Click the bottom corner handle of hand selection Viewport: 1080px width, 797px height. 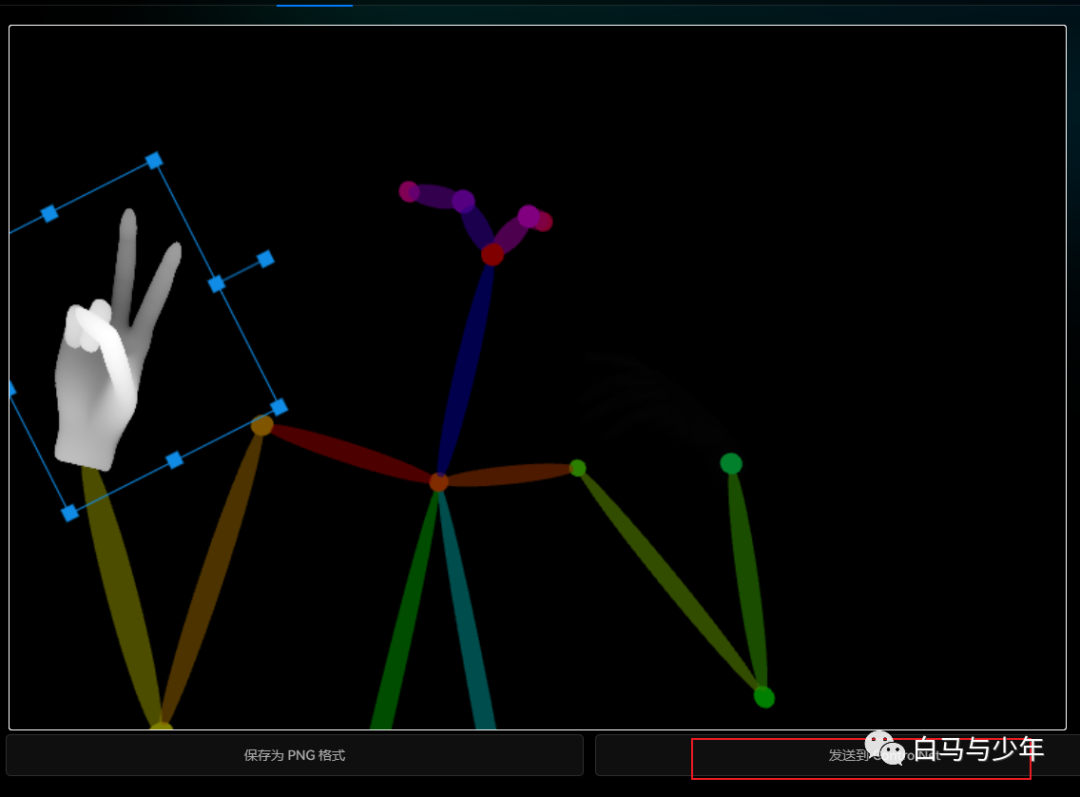click(70, 513)
